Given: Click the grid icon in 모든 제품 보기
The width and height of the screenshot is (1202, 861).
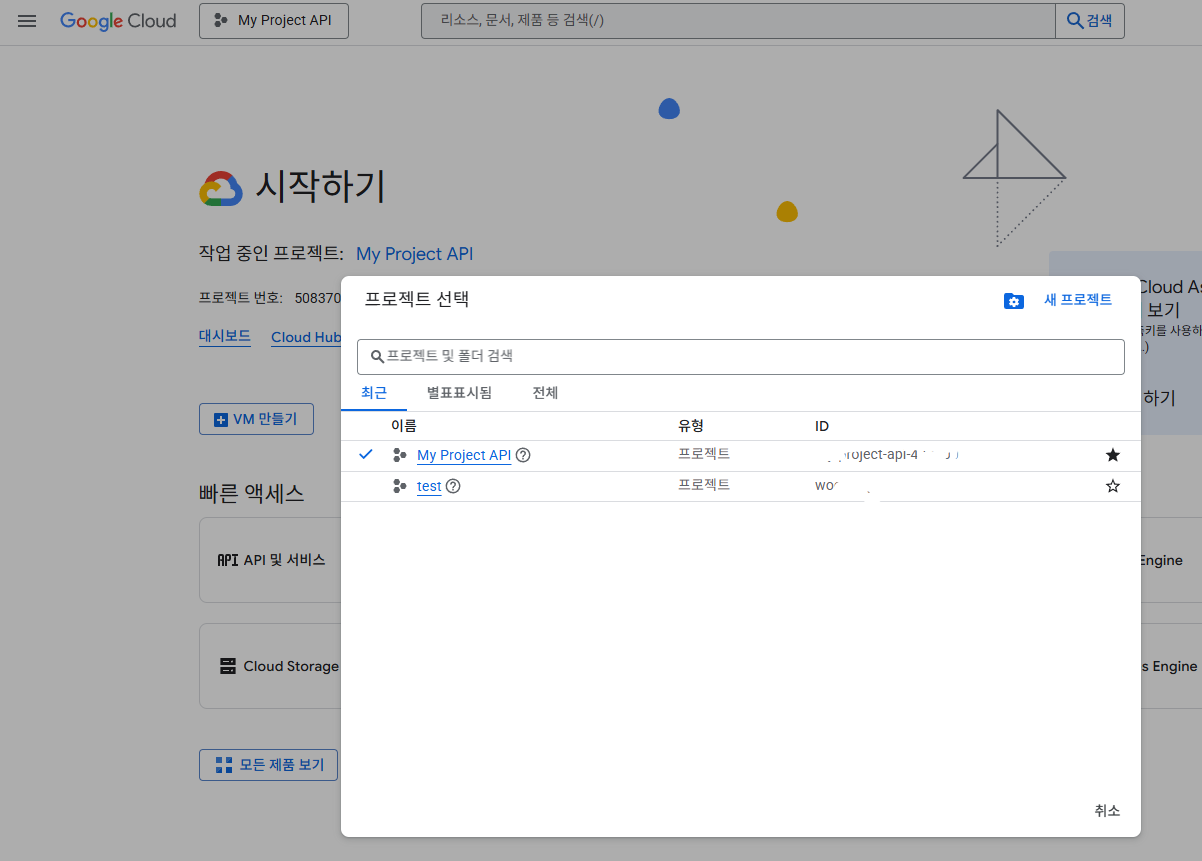Looking at the screenshot, I should pos(224,765).
